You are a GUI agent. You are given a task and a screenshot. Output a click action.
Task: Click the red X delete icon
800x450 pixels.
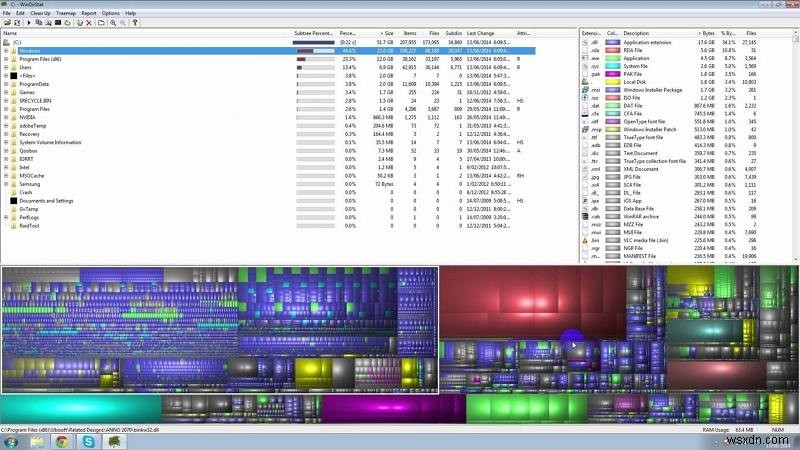pos(89,23)
